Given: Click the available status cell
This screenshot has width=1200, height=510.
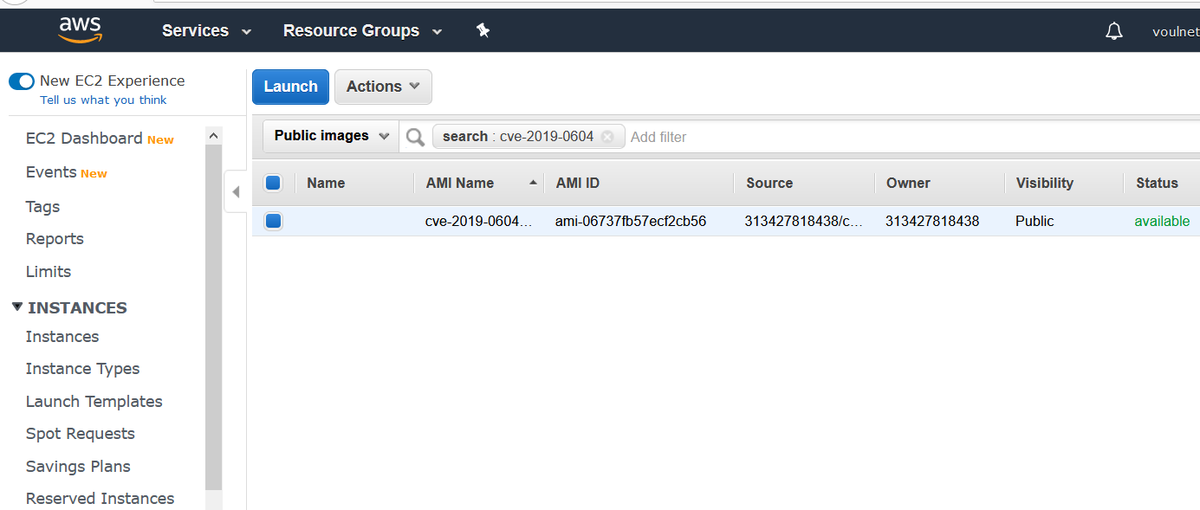Looking at the screenshot, I should click(x=1162, y=221).
